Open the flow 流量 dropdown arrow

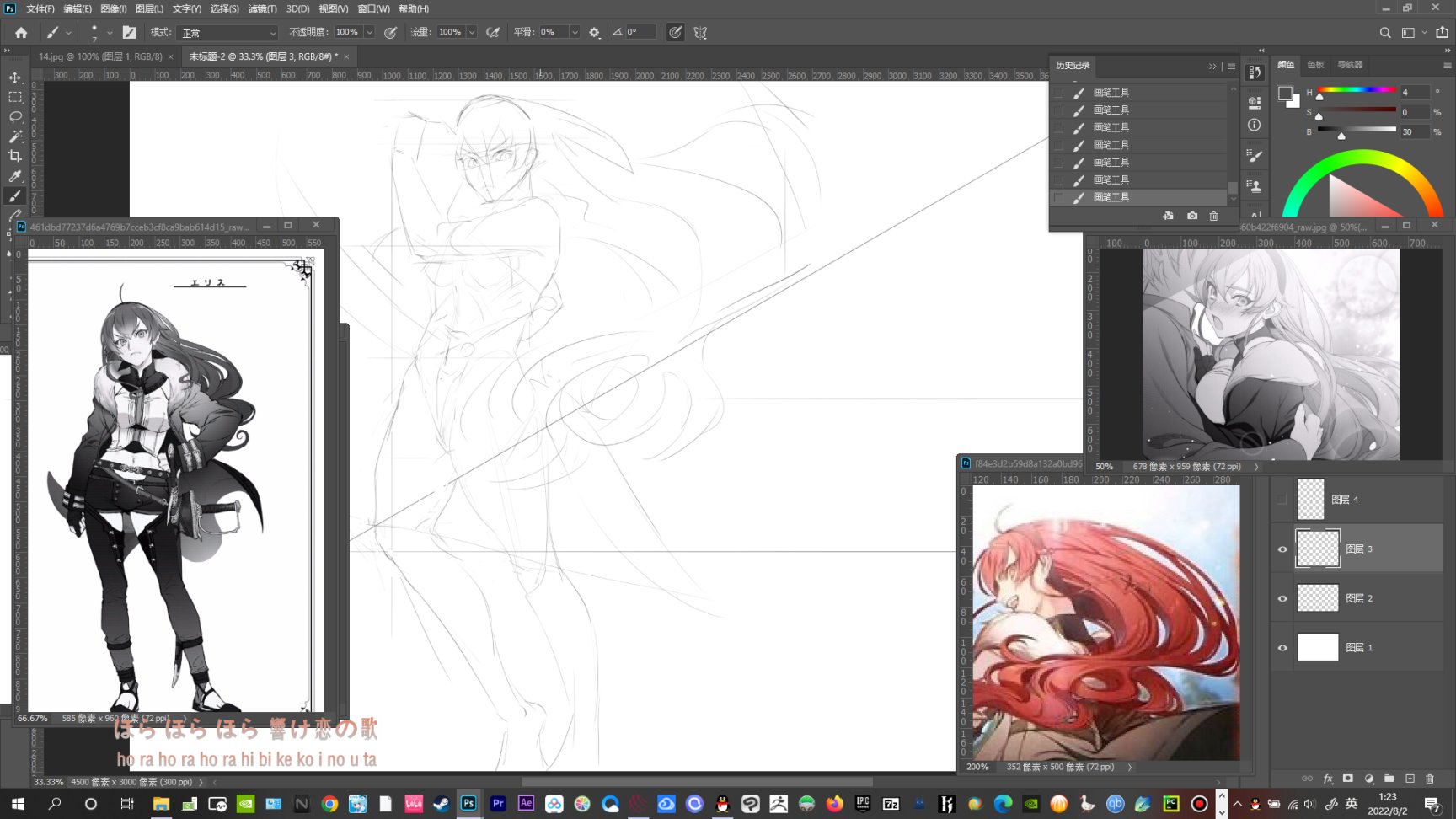pos(472,32)
